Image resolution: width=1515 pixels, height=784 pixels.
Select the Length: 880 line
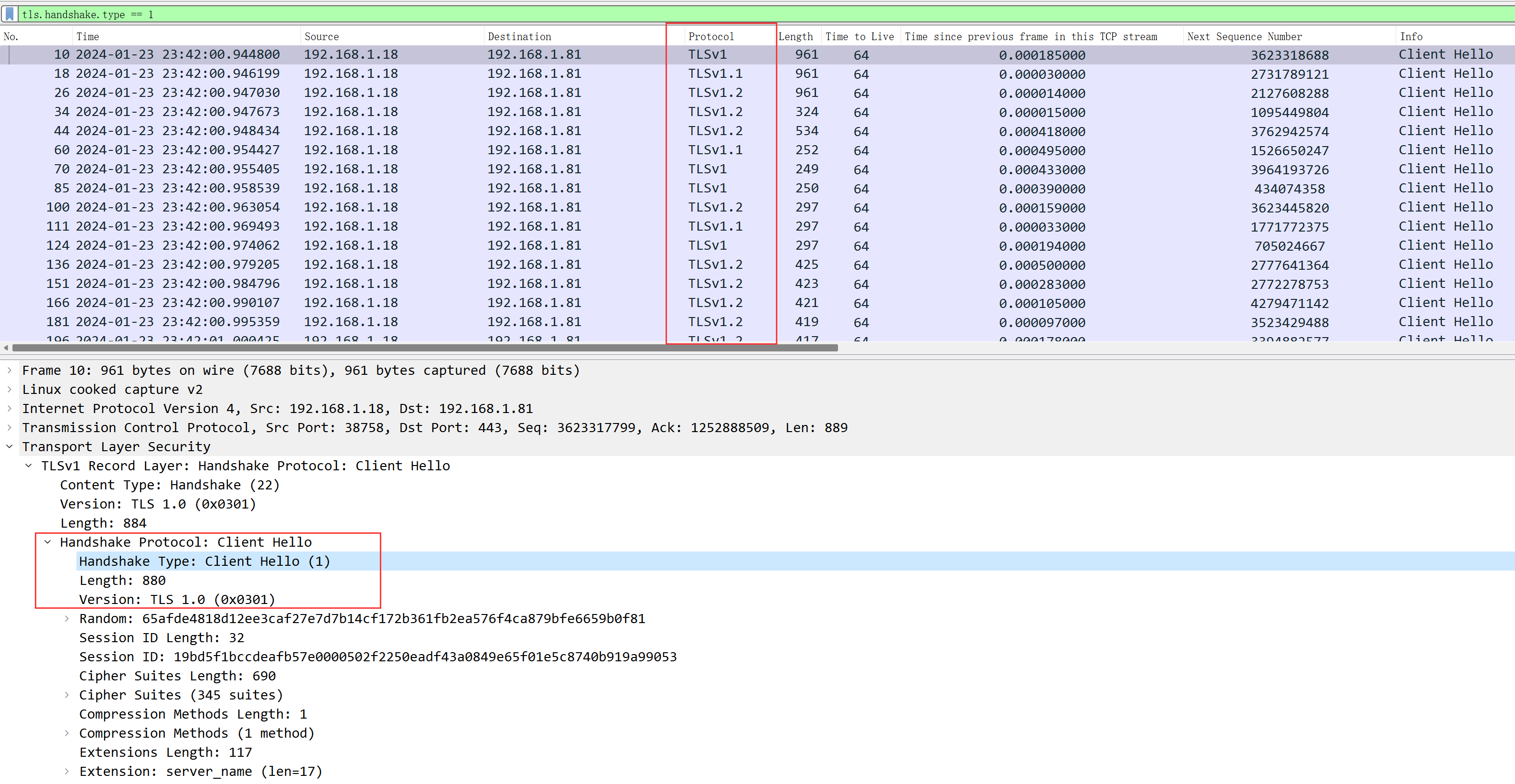[122, 581]
